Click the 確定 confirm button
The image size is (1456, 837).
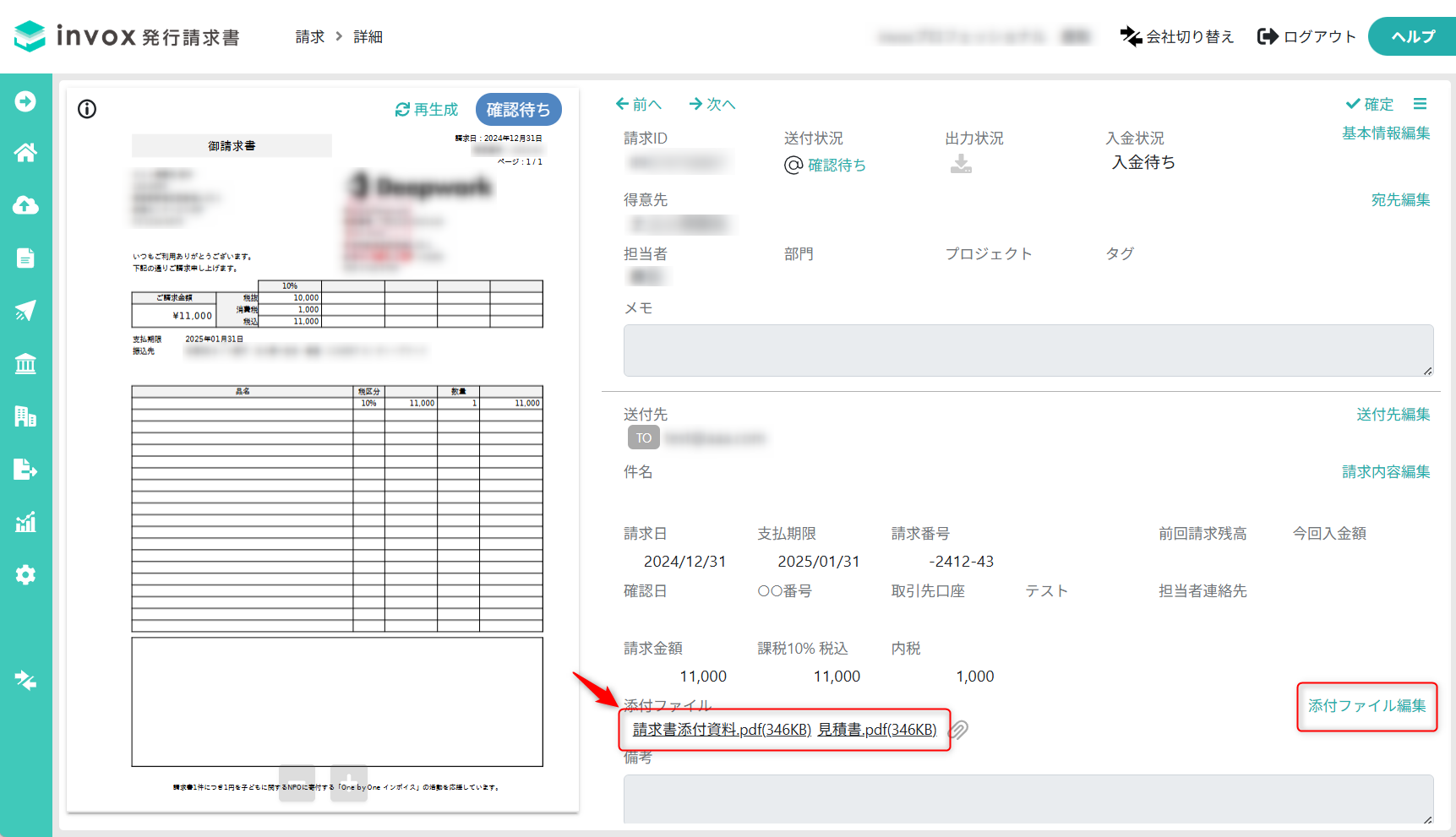(x=1370, y=104)
